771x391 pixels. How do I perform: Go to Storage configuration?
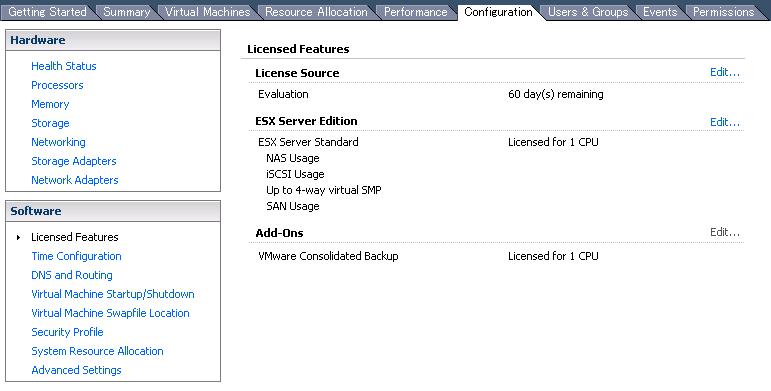(x=50, y=123)
